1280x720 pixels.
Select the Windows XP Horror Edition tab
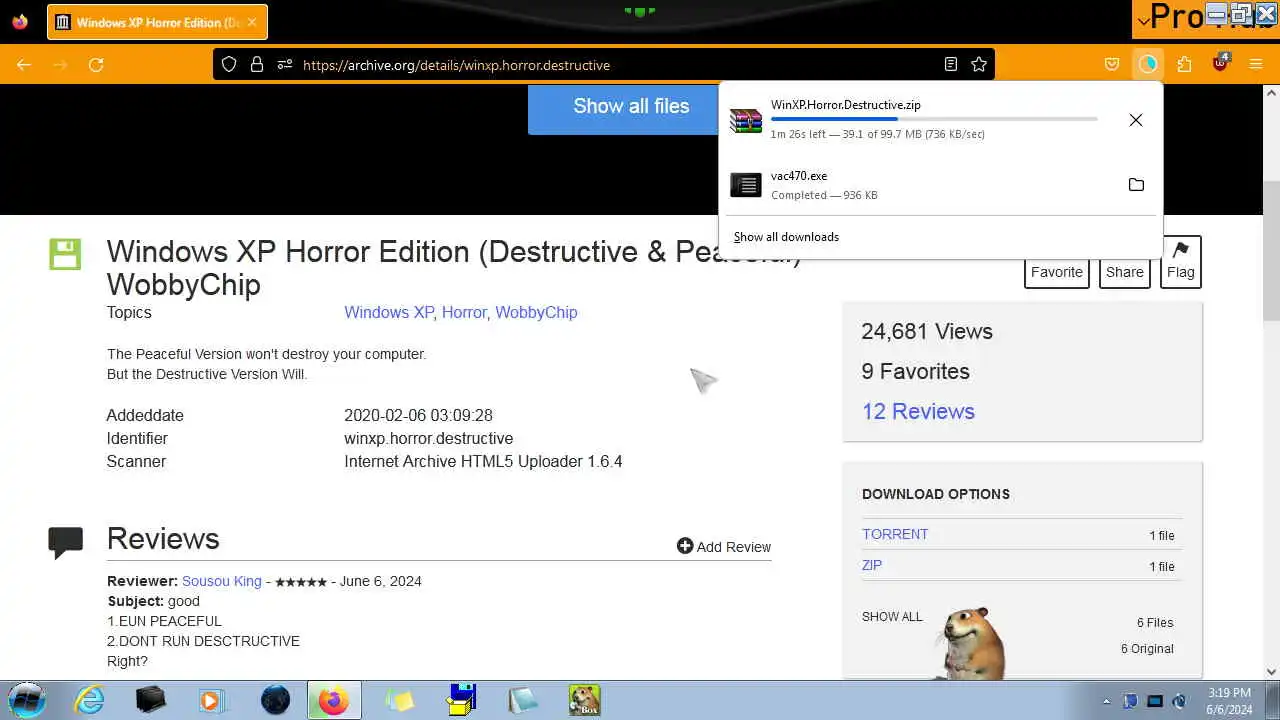coord(157,22)
